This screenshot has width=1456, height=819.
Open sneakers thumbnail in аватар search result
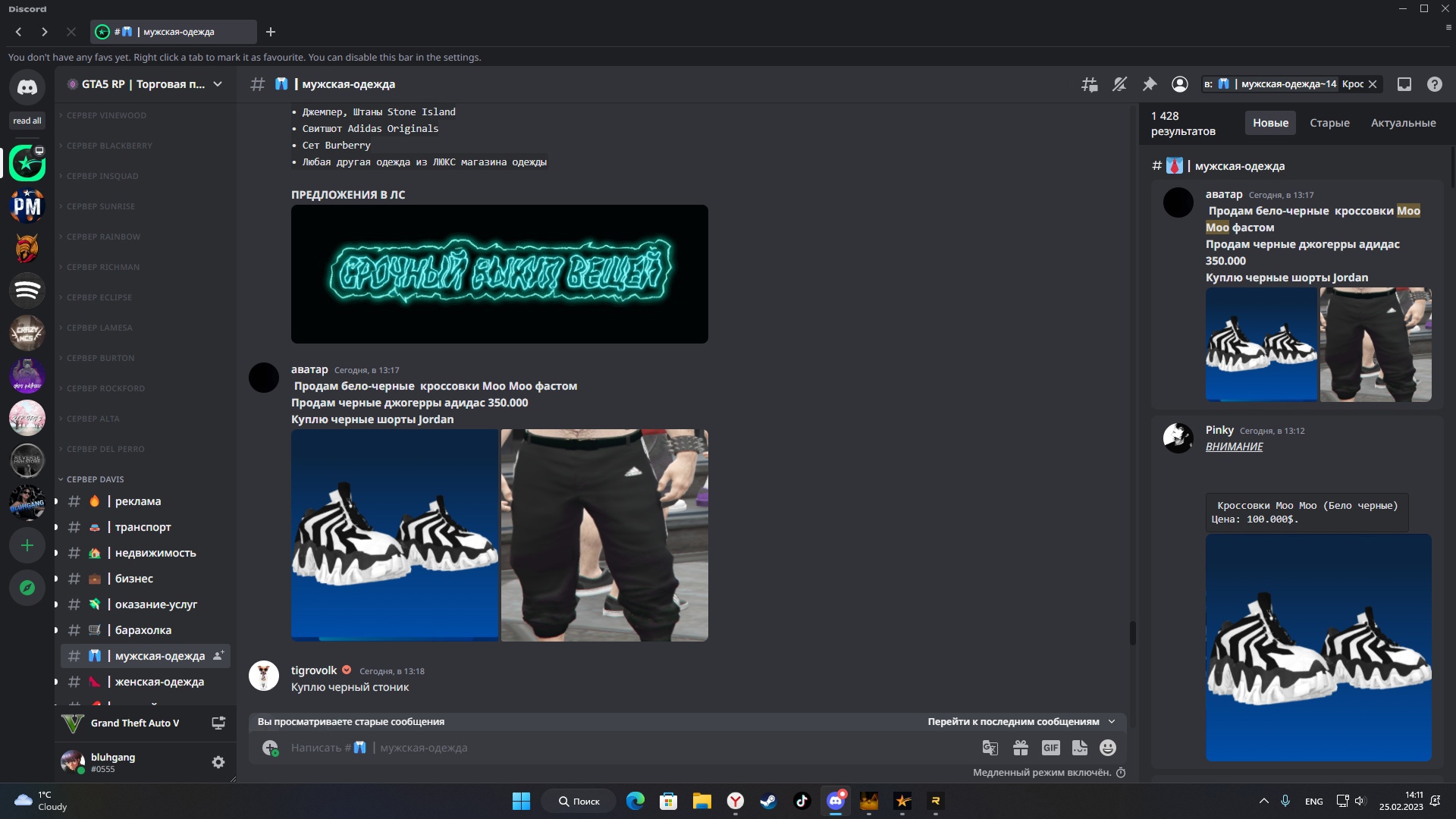pos(1261,344)
